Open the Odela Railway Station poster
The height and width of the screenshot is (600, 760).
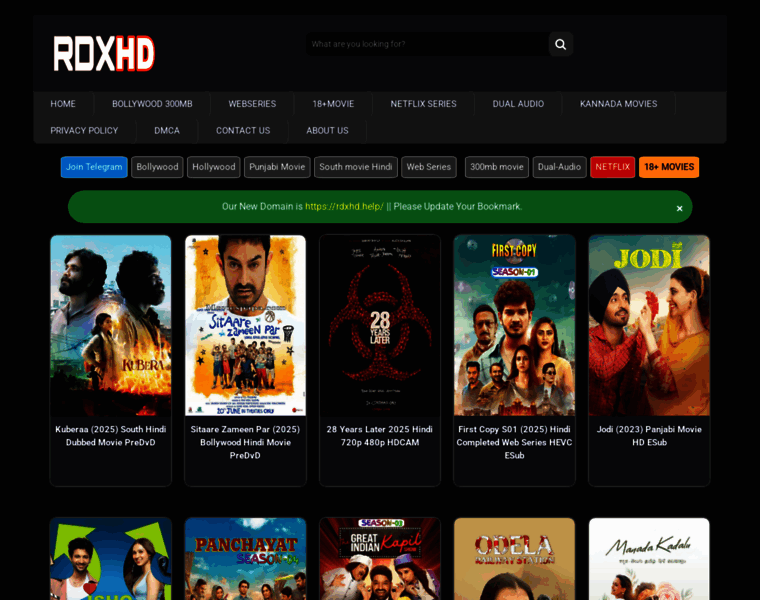point(514,559)
